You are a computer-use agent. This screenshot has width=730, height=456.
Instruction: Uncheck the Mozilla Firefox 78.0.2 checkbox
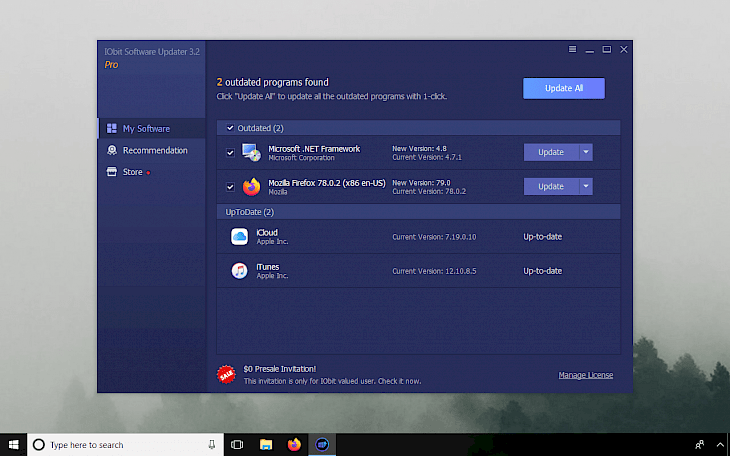coord(230,187)
